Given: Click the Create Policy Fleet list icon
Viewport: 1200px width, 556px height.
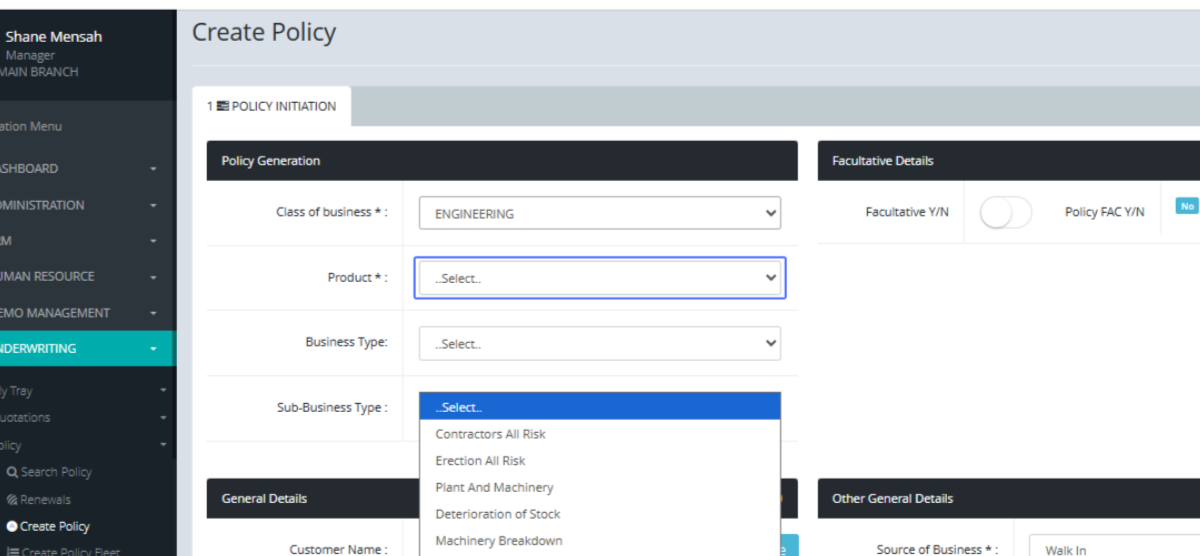Looking at the screenshot, I should (12, 551).
